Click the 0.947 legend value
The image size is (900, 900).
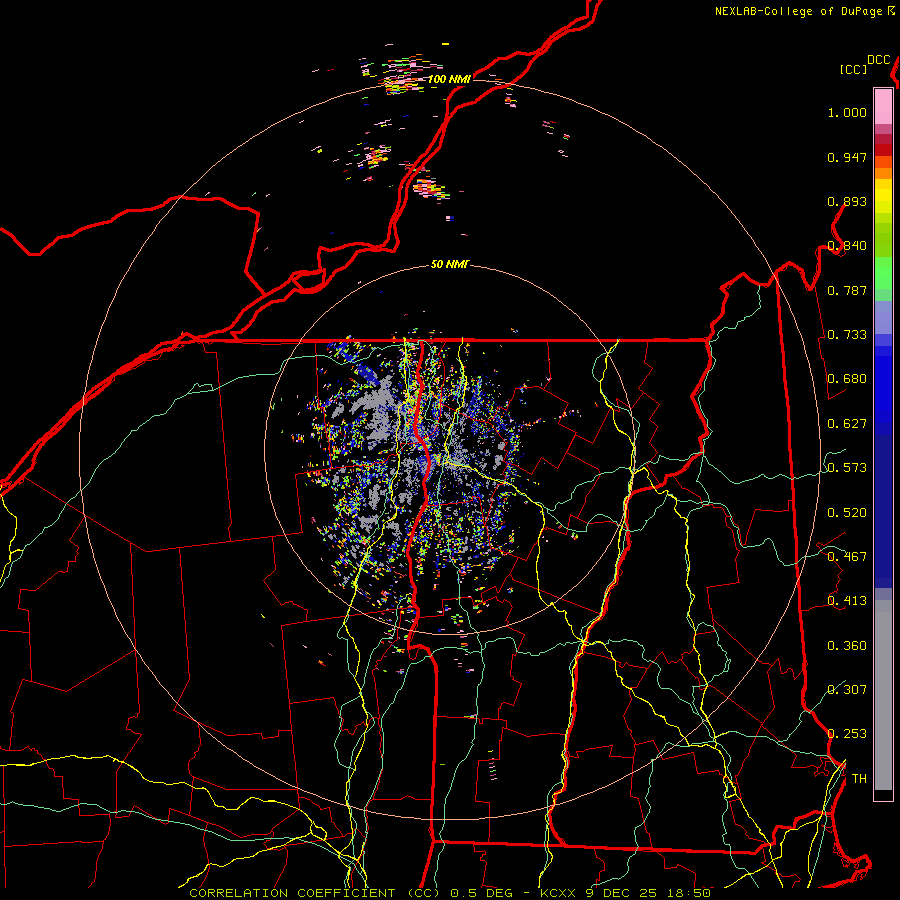click(x=847, y=157)
